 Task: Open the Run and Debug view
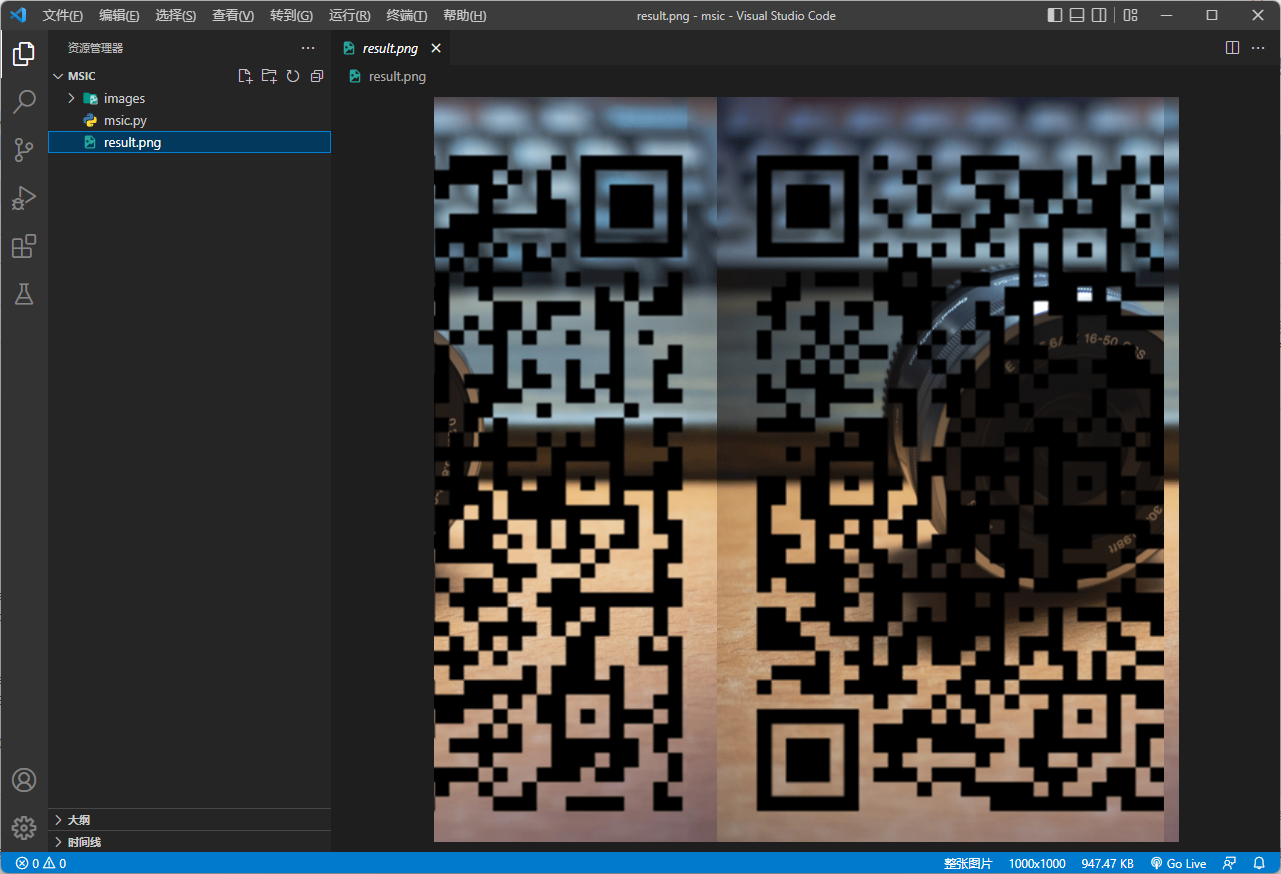tap(24, 198)
